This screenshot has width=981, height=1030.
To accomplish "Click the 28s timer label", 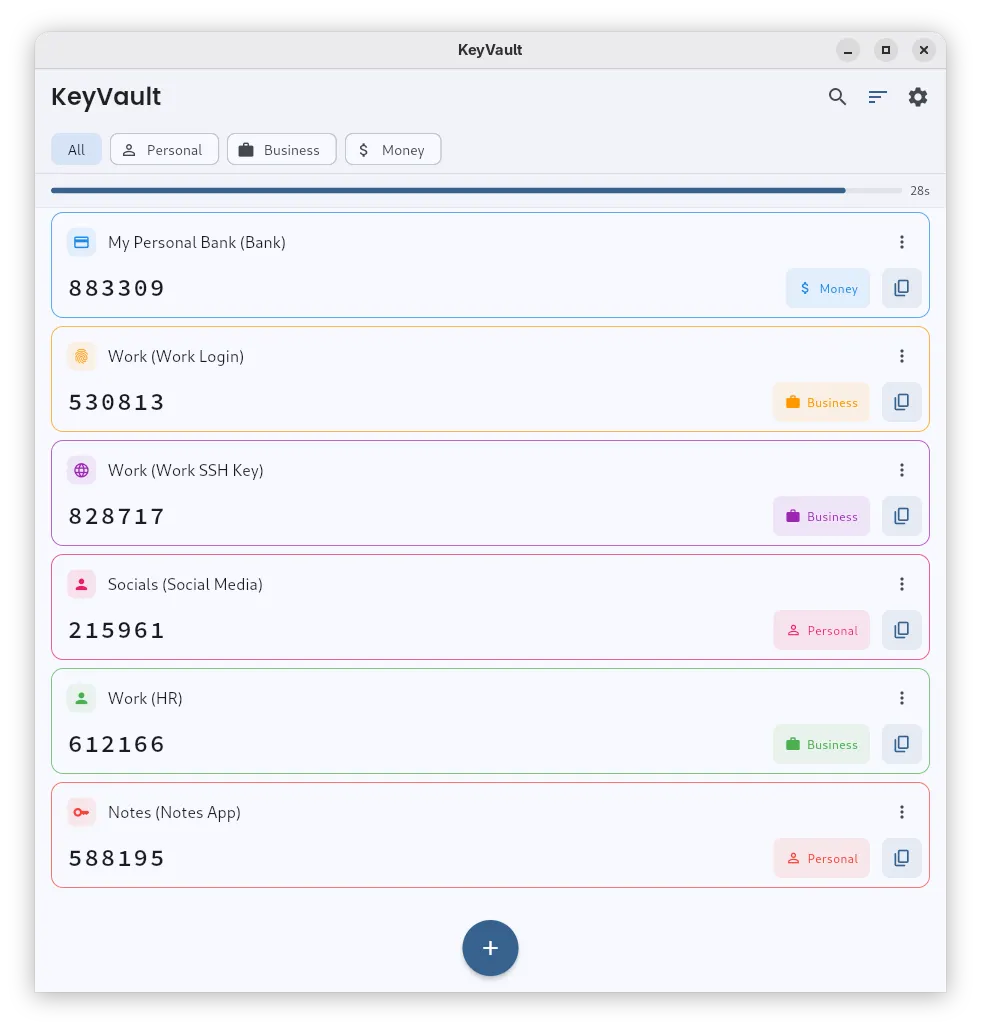I will [x=919, y=190].
